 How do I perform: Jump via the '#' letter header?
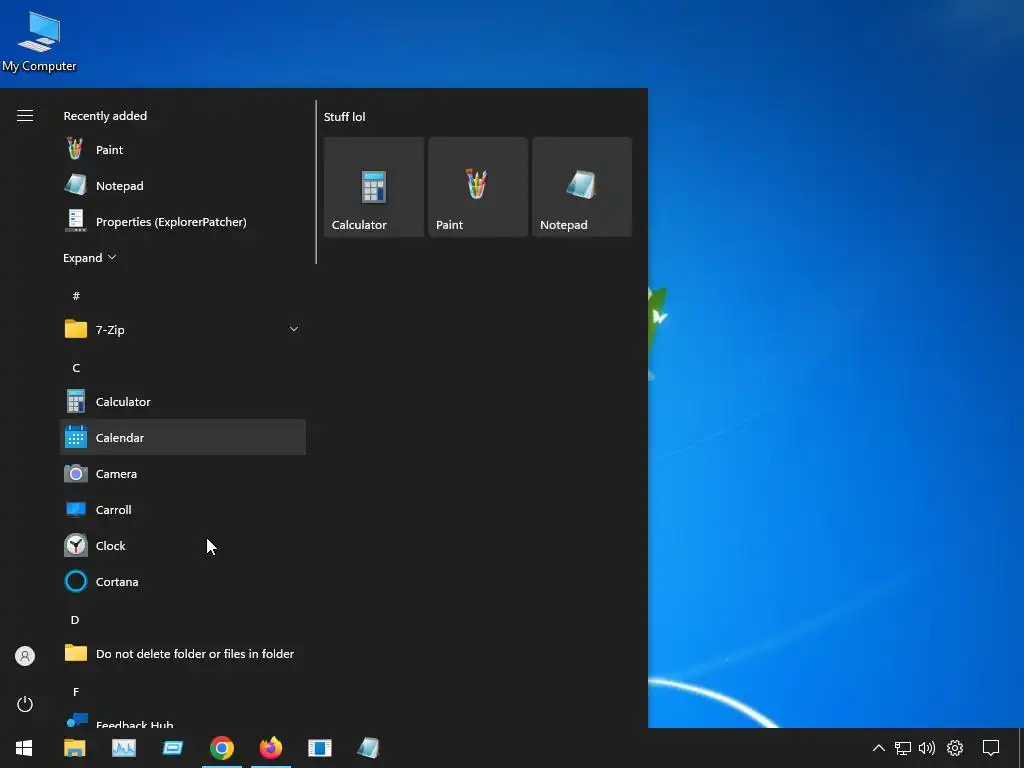[x=76, y=296]
